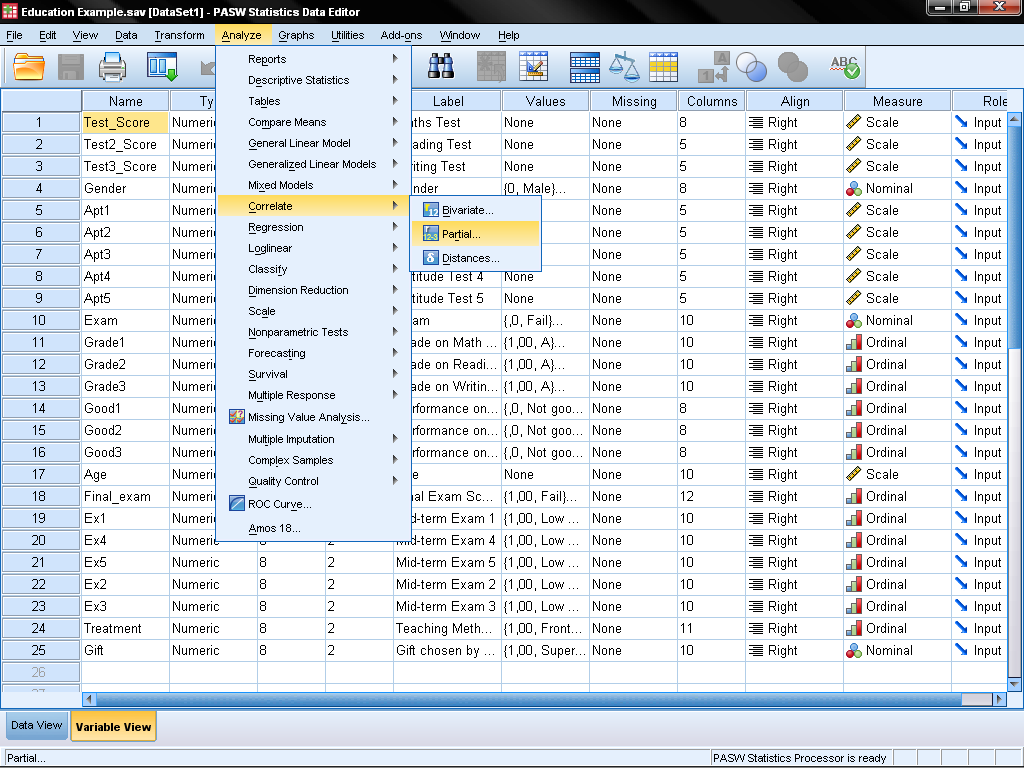Click the Recall recent dialogs icon
The width and height of the screenshot is (1024, 768).
coord(162,67)
